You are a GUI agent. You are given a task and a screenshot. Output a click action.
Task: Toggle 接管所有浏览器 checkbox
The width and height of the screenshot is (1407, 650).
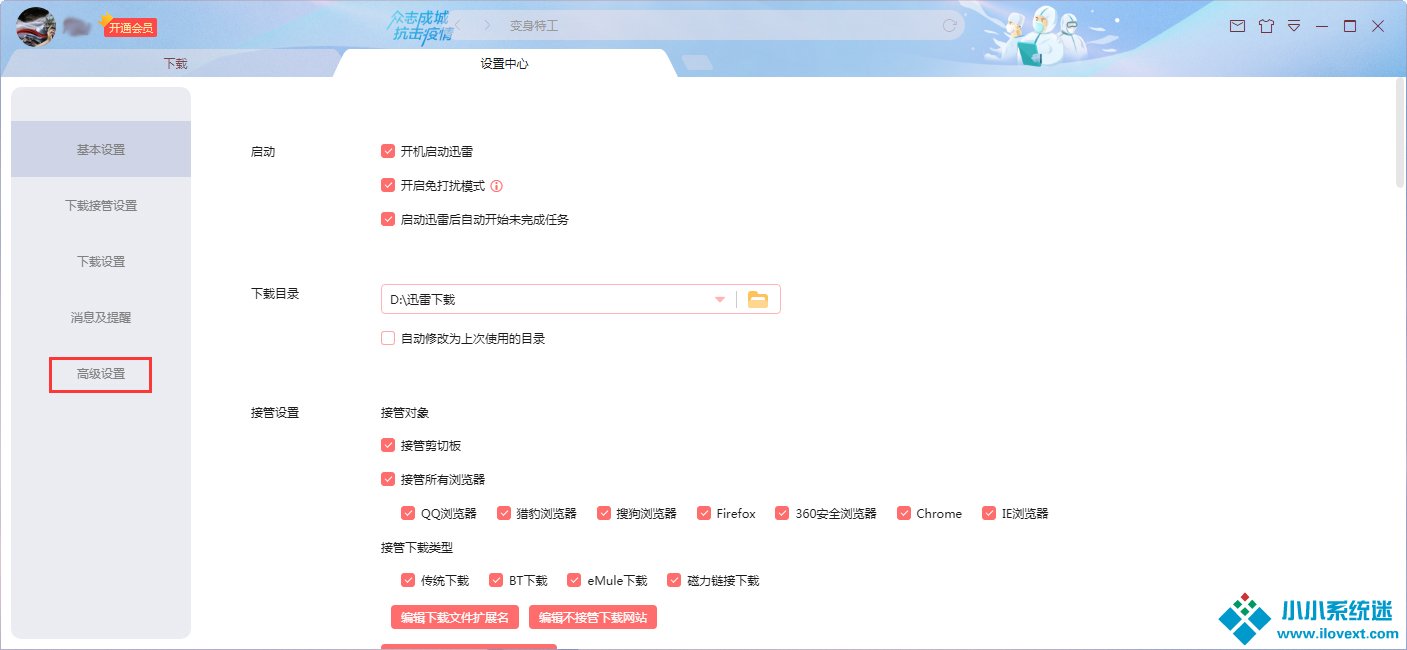tap(388, 479)
